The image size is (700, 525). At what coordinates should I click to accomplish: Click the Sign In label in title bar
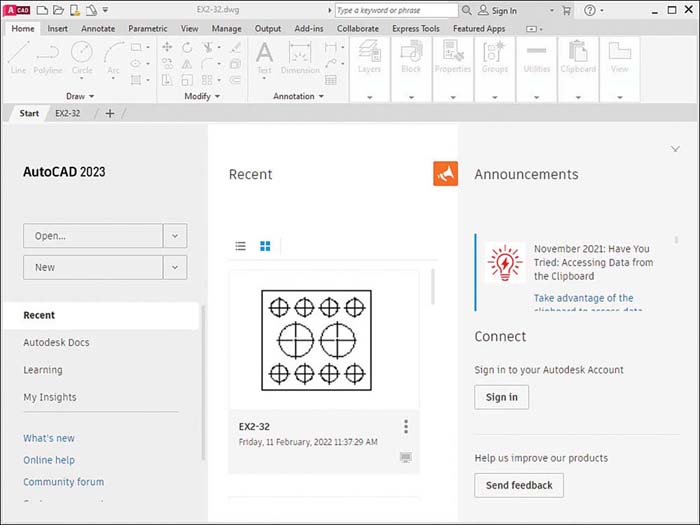[x=504, y=10]
